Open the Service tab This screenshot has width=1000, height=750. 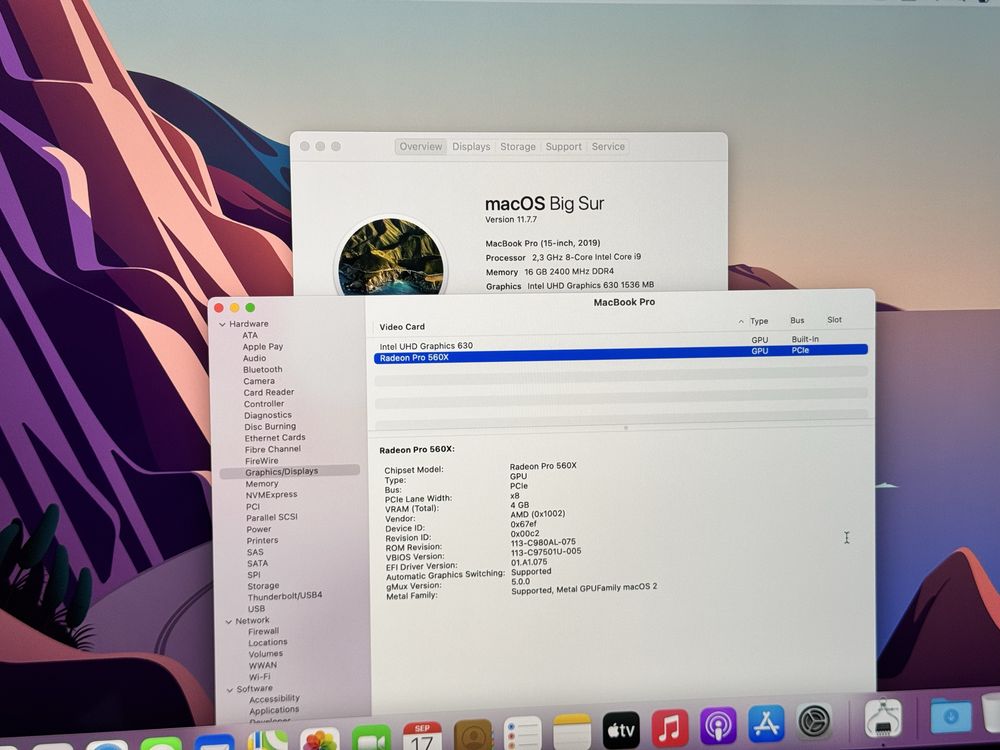[x=608, y=147]
